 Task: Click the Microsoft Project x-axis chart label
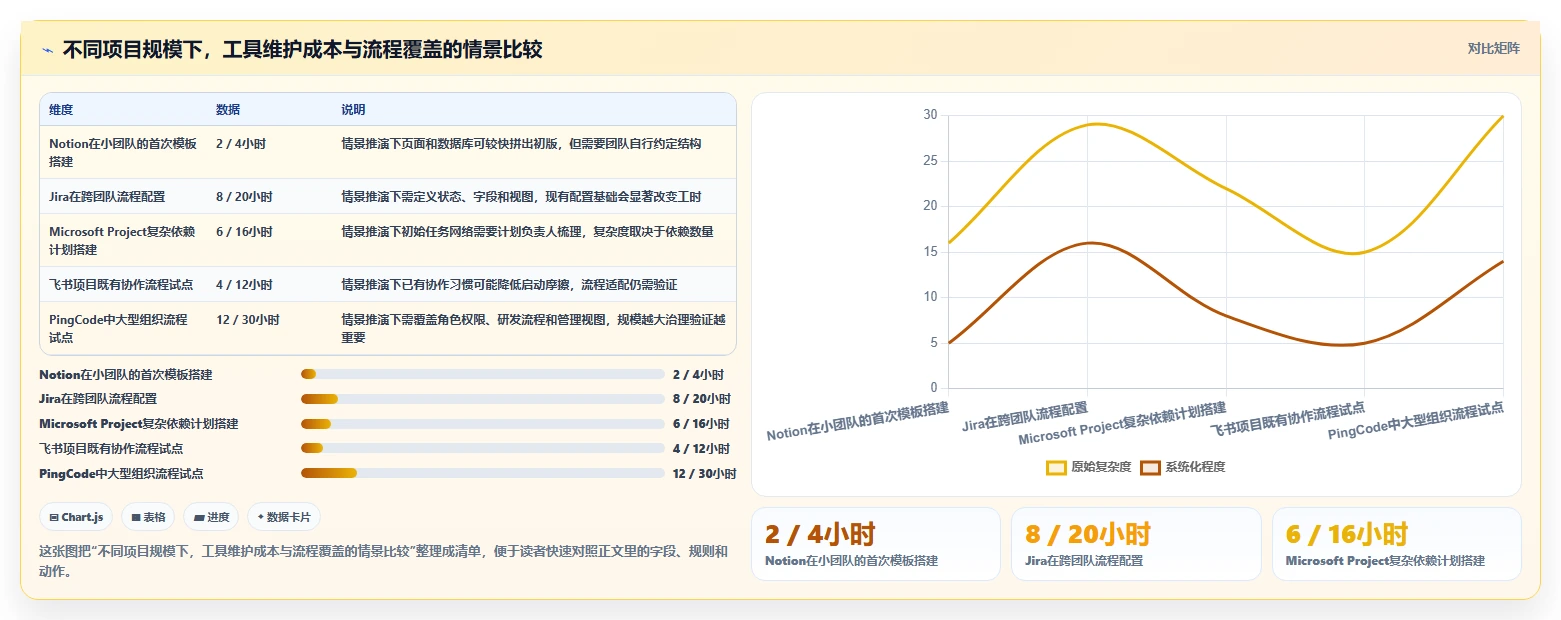coord(1122,424)
